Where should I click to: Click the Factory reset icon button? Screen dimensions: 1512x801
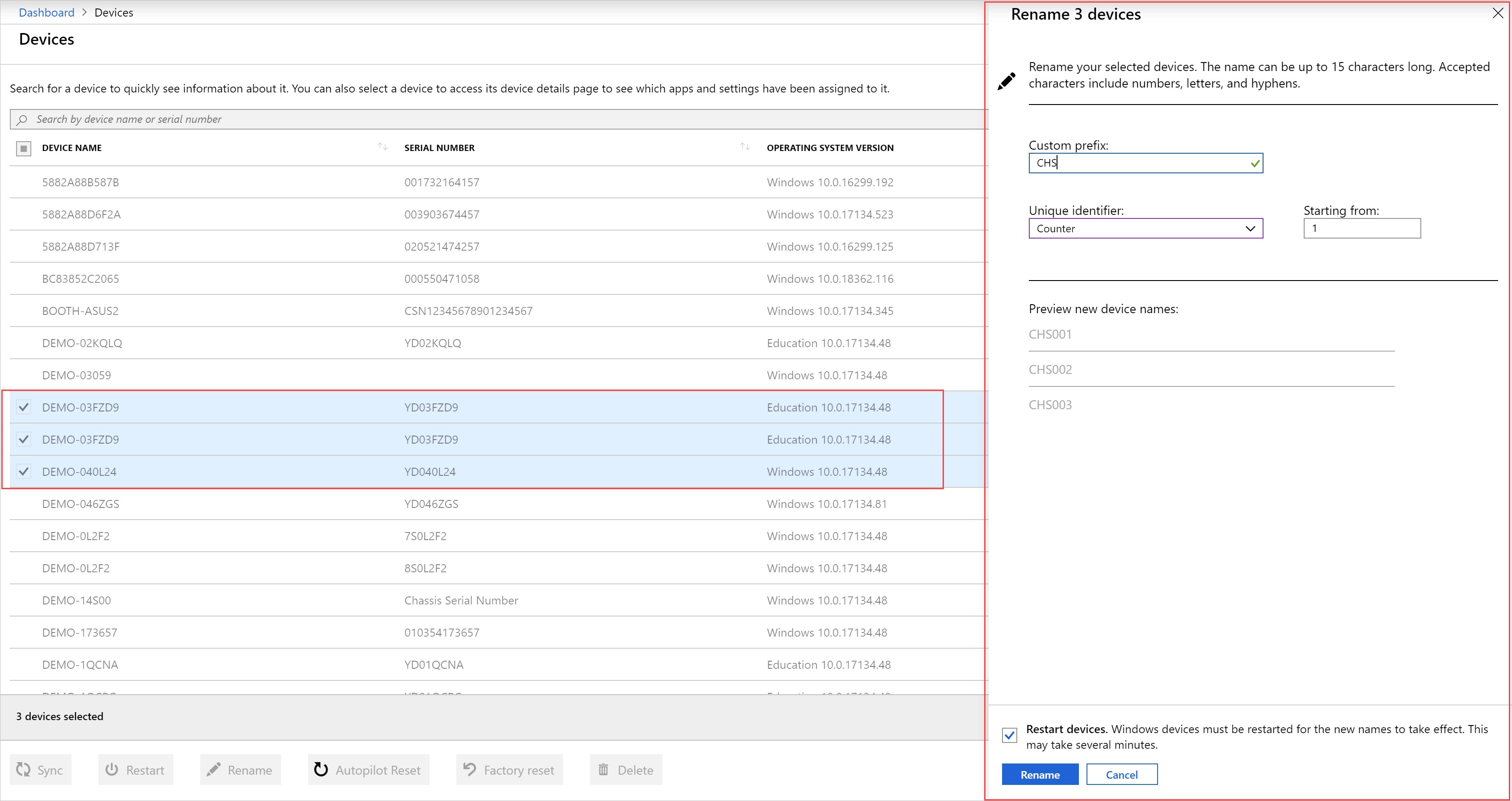click(x=470, y=769)
